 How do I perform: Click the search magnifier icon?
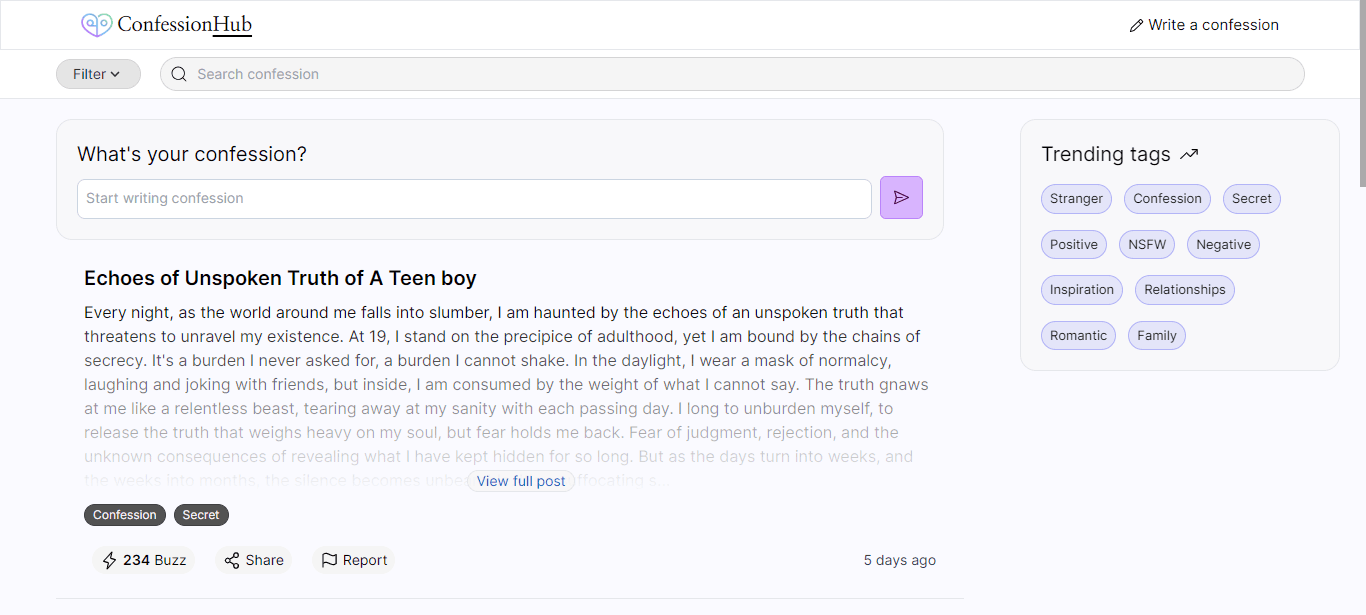(179, 74)
